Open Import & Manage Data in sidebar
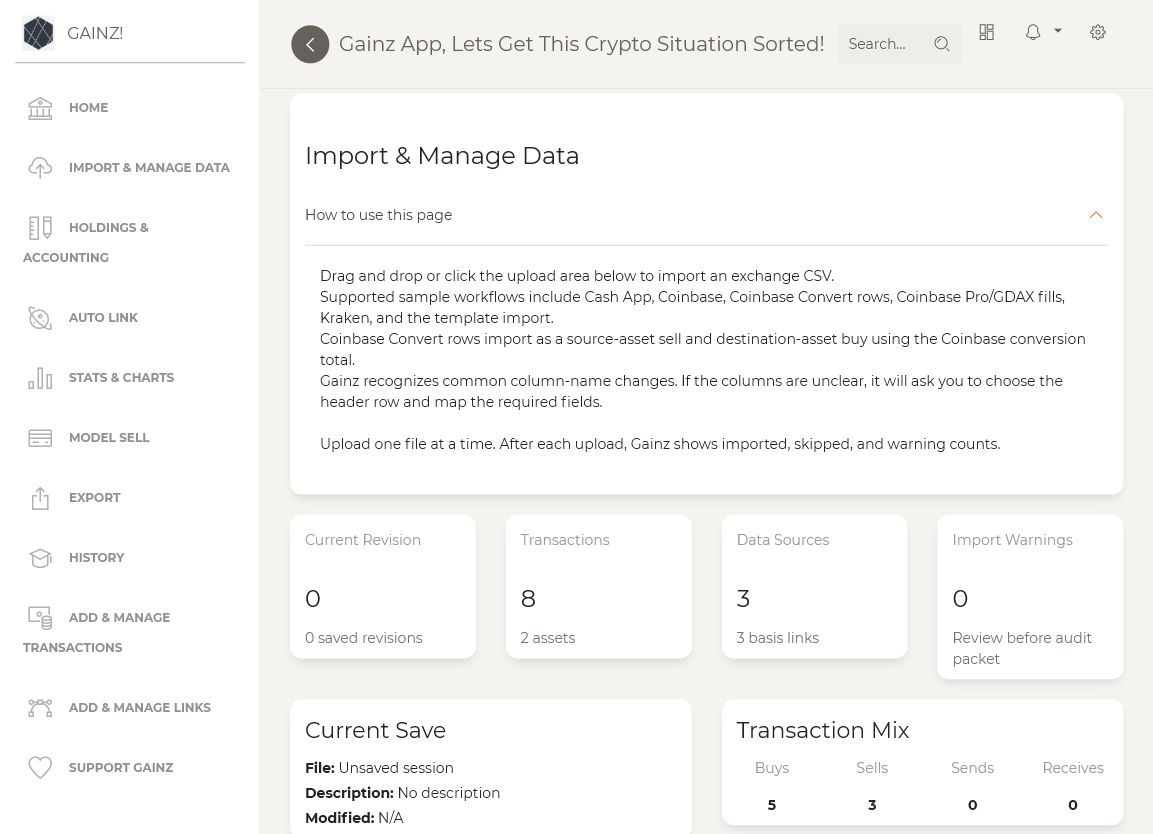1153x834 pixels. tap(149, 168)
